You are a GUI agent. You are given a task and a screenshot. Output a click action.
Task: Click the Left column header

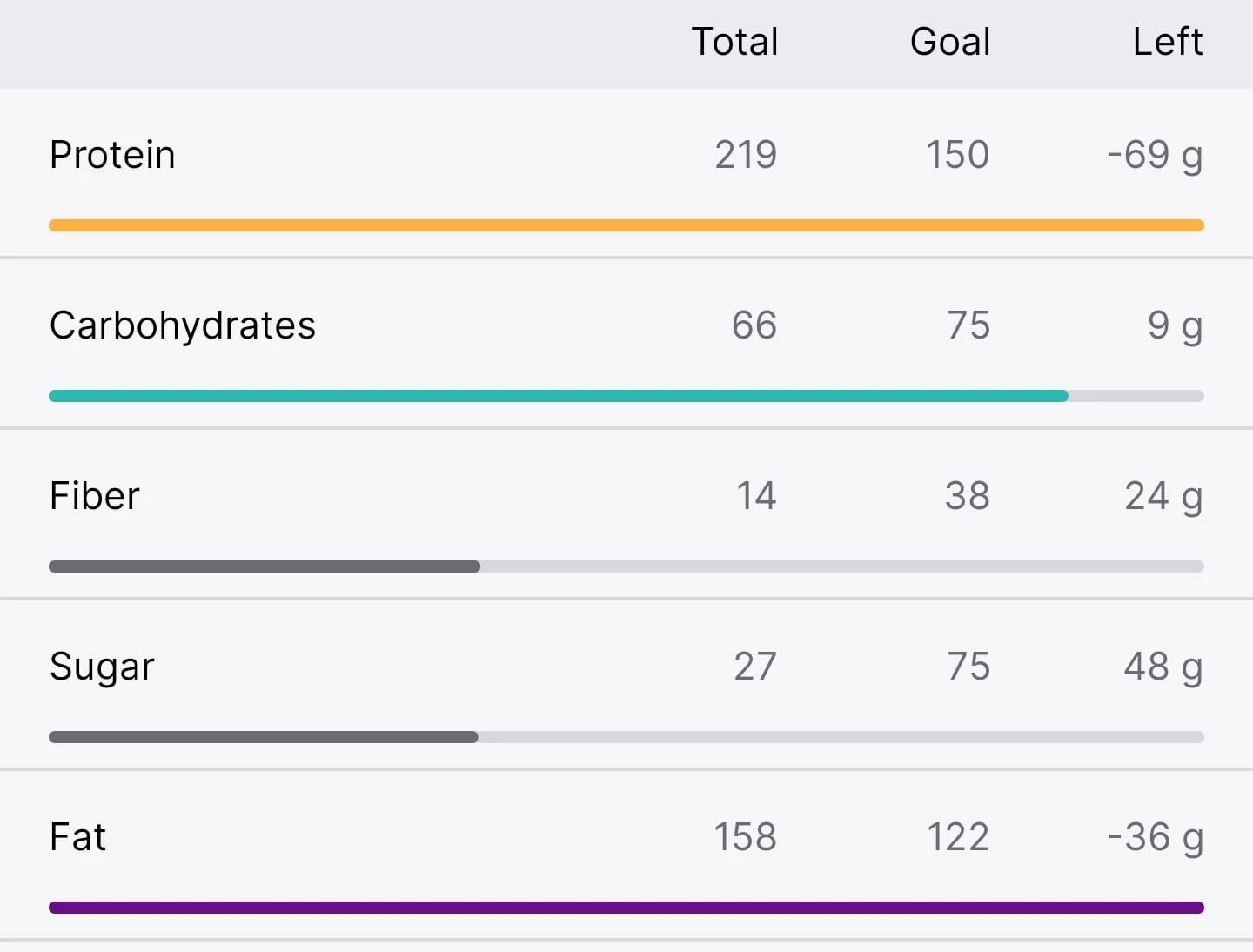click(1168, 42)
